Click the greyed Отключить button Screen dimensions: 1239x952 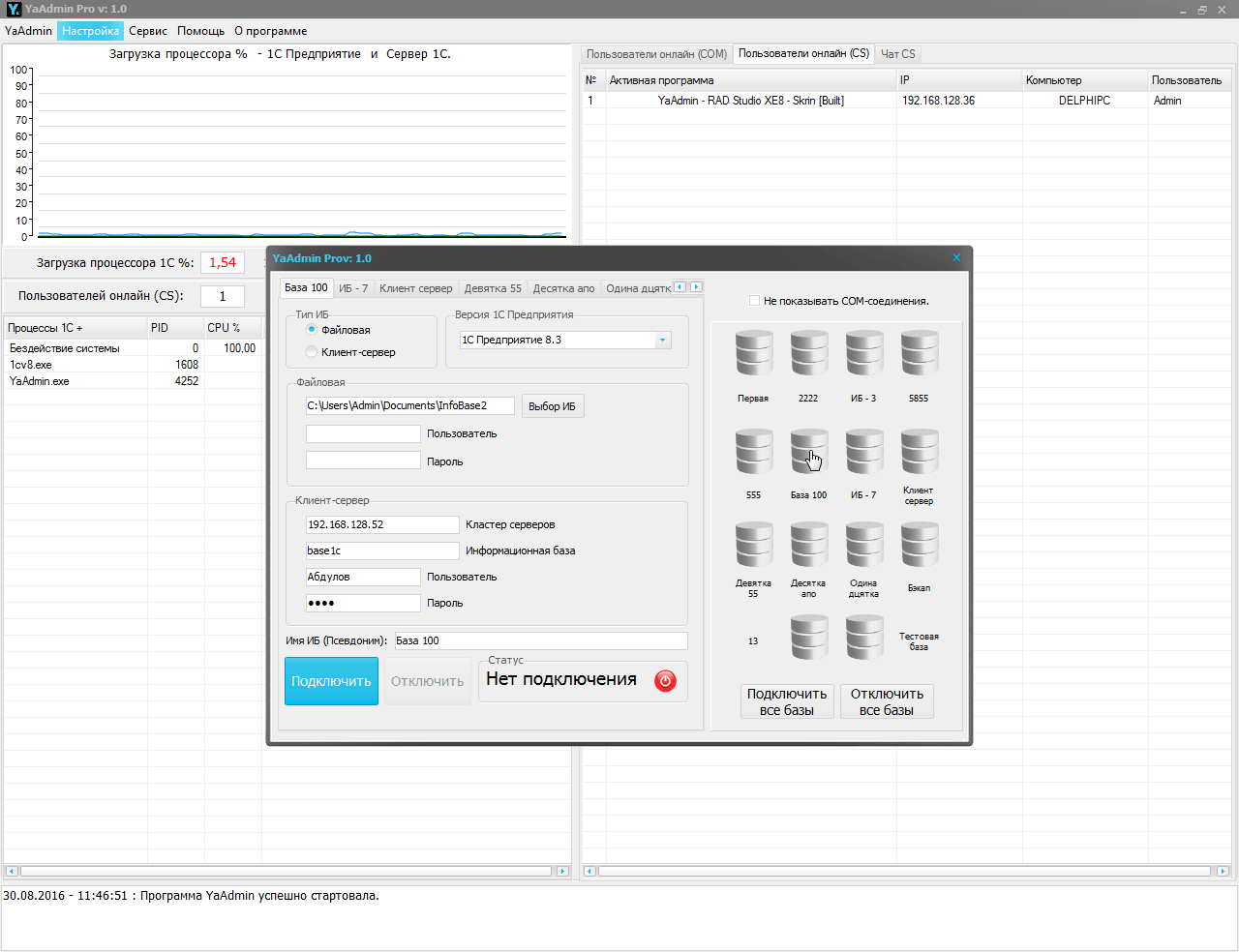point(427,681)
